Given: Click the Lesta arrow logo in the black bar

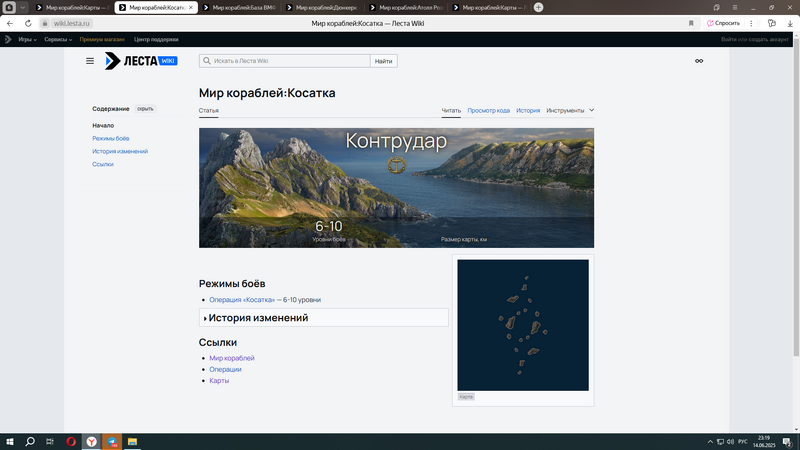Looking at the screenshot, I should coord(8,39).
